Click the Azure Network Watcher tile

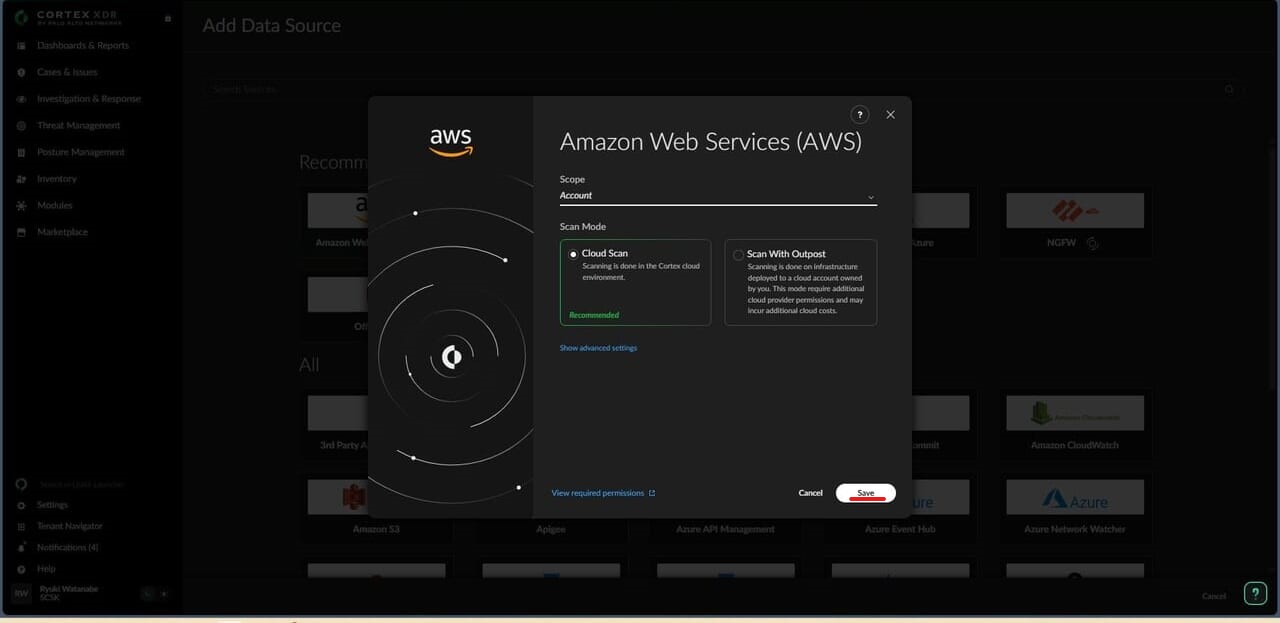pos(1075,508)
